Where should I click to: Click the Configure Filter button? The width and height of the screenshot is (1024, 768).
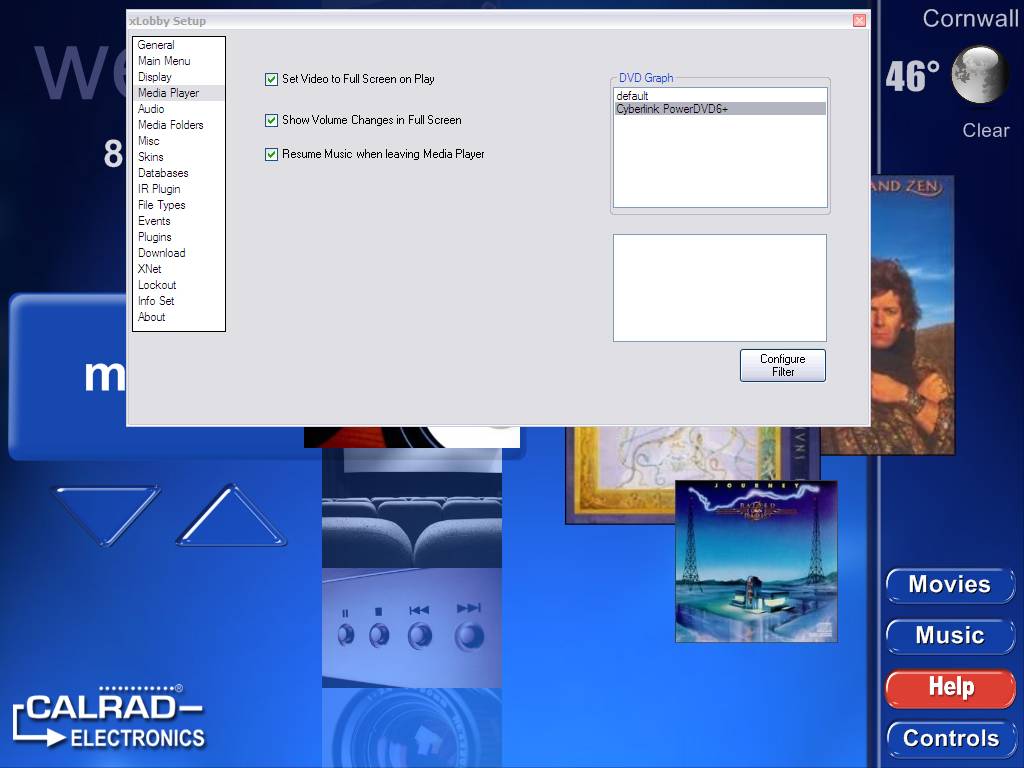coord(782,365)
